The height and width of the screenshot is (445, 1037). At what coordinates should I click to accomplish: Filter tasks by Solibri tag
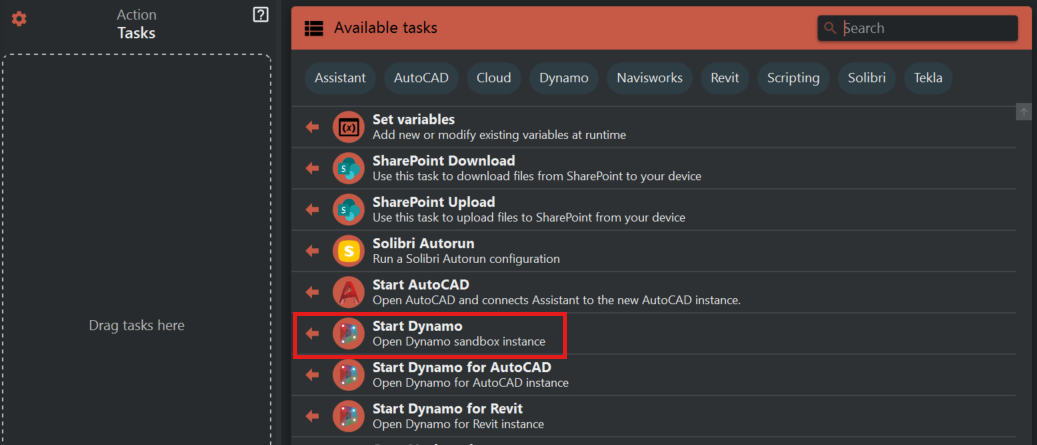[x=866, y=78]
